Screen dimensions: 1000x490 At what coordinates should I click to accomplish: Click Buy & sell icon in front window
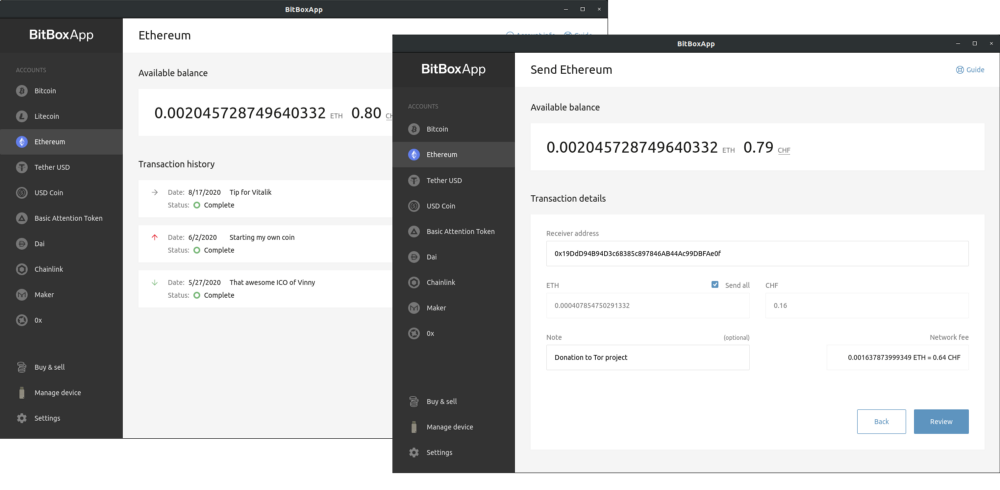[x=414, y=401]
